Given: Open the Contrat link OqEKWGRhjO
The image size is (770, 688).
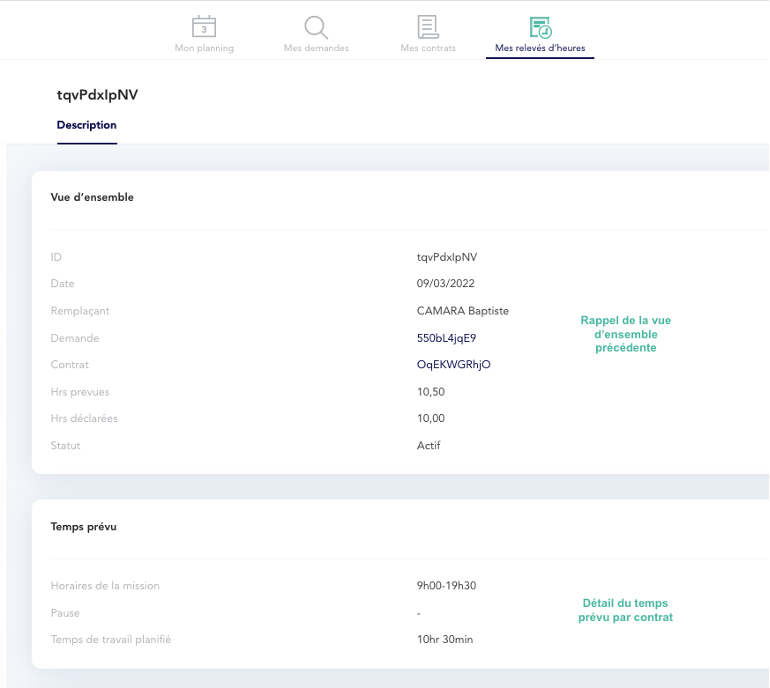Looking at the screenshot, I should coord(453,365).
